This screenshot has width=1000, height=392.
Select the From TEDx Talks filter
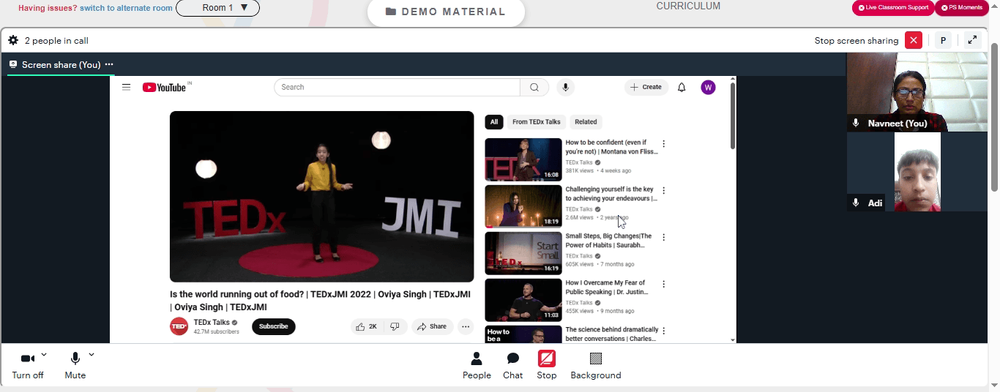(536, 122)
